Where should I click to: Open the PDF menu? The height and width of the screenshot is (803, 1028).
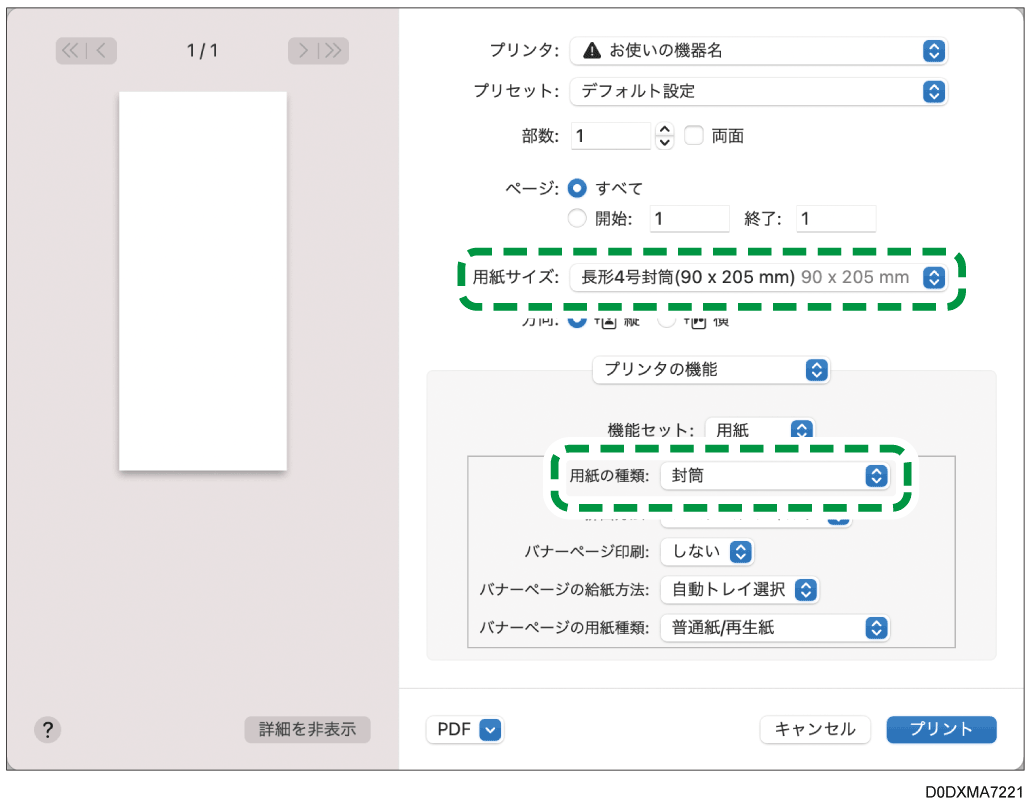tap(464, 730)
